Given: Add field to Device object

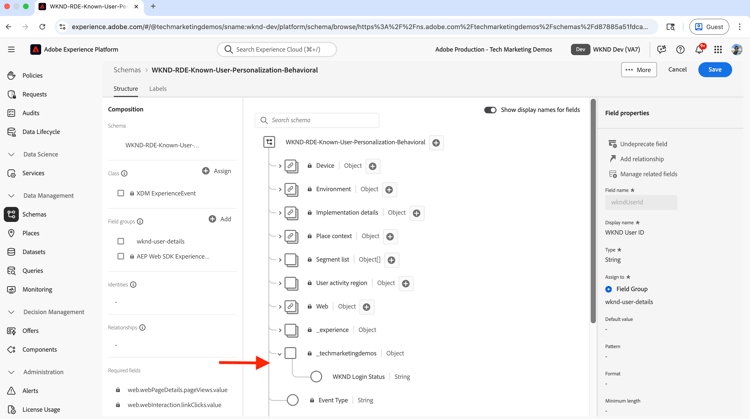Looking at the screenshot, I should pyautogui.click(x=373, y=166).
